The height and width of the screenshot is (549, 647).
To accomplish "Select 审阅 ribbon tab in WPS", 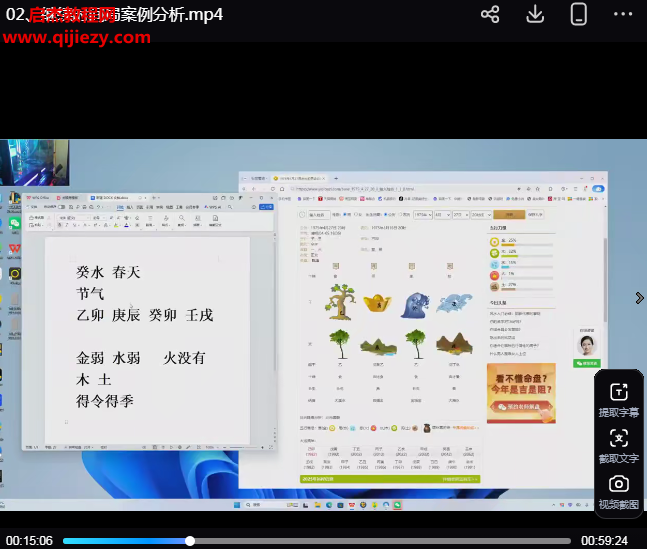I will pyautogui.click(x=159, y=207).
